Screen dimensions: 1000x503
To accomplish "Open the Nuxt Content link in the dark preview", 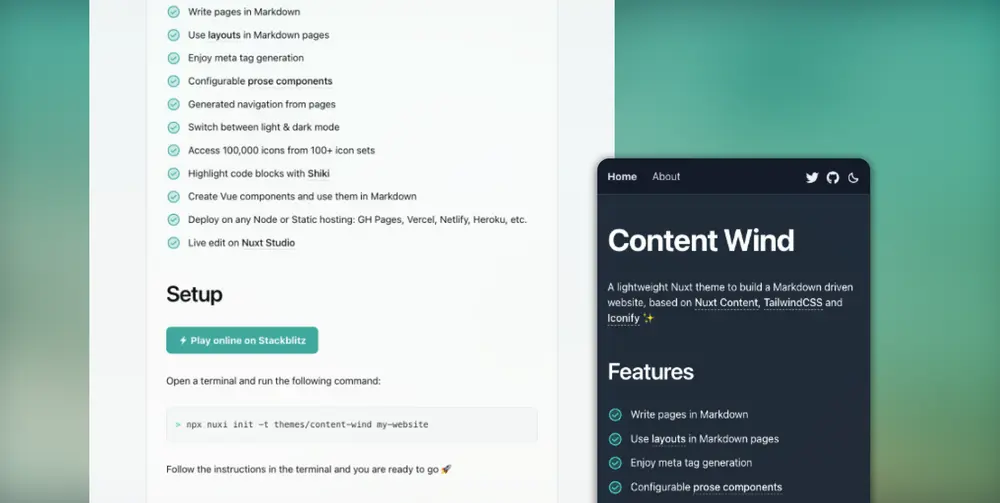I will point(726,302).
